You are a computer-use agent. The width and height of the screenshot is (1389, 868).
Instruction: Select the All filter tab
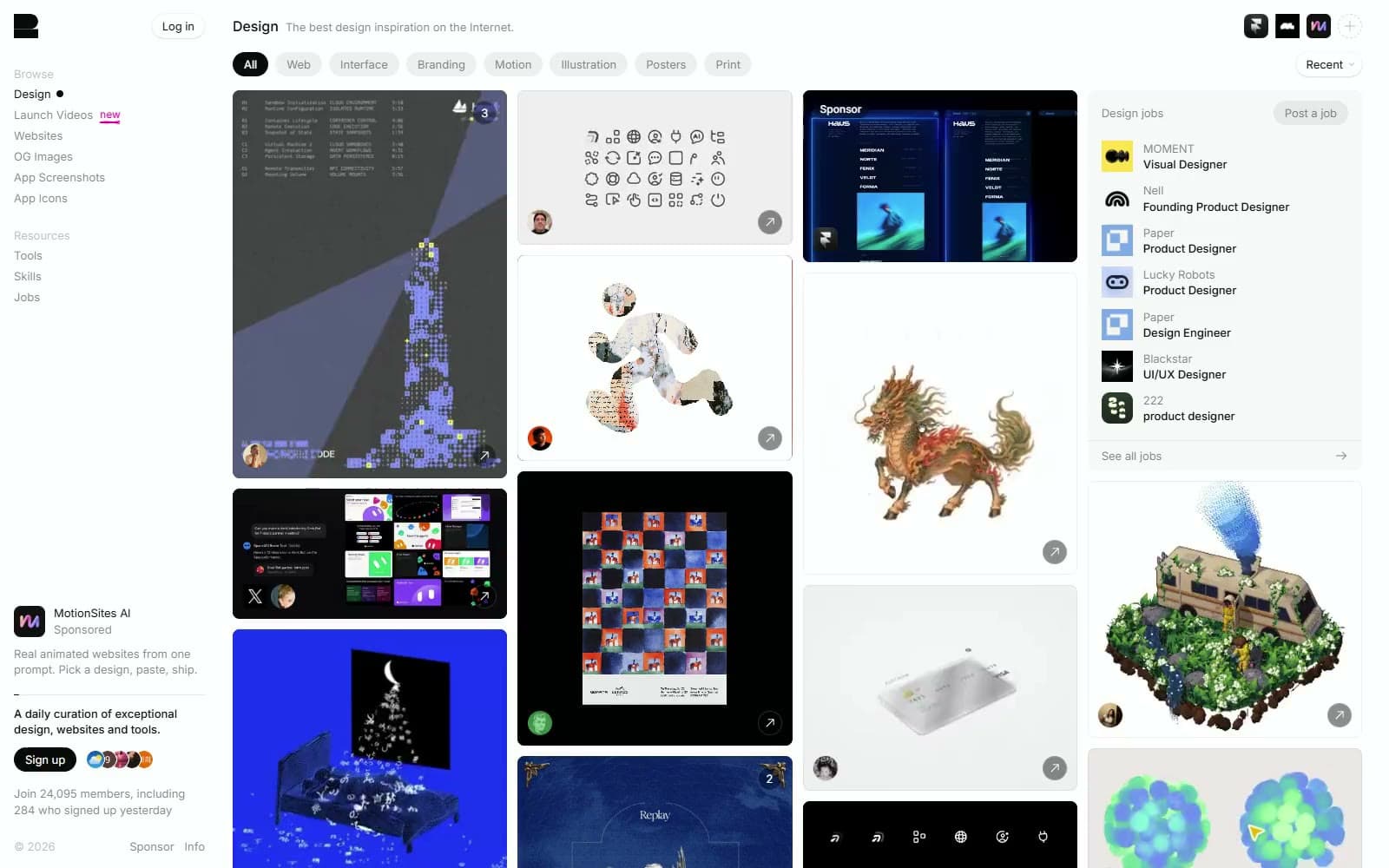[x=250, y=64]
